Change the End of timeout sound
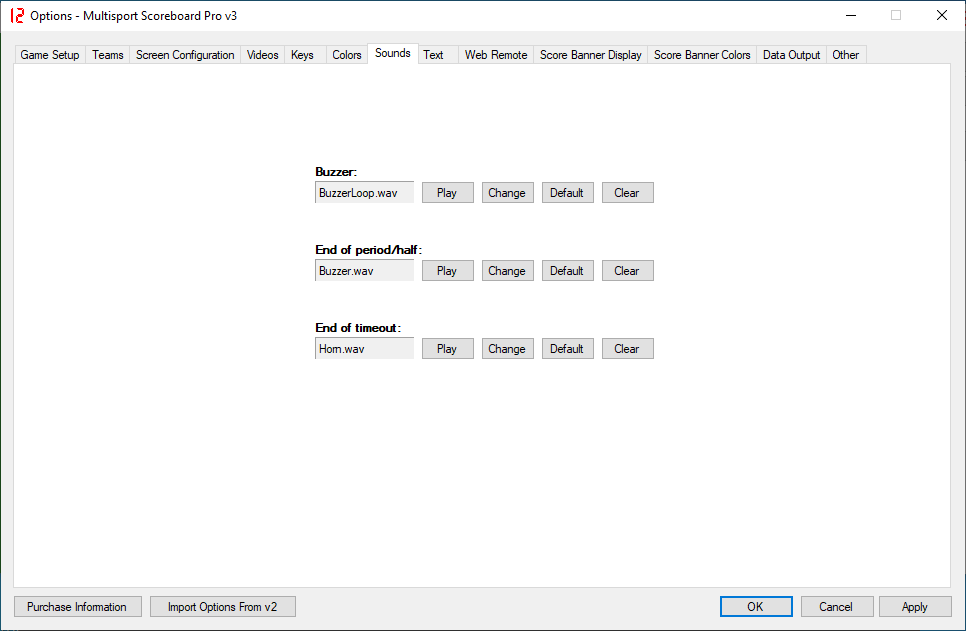Screen dimensions: 966x631 [x=507, y=349]
